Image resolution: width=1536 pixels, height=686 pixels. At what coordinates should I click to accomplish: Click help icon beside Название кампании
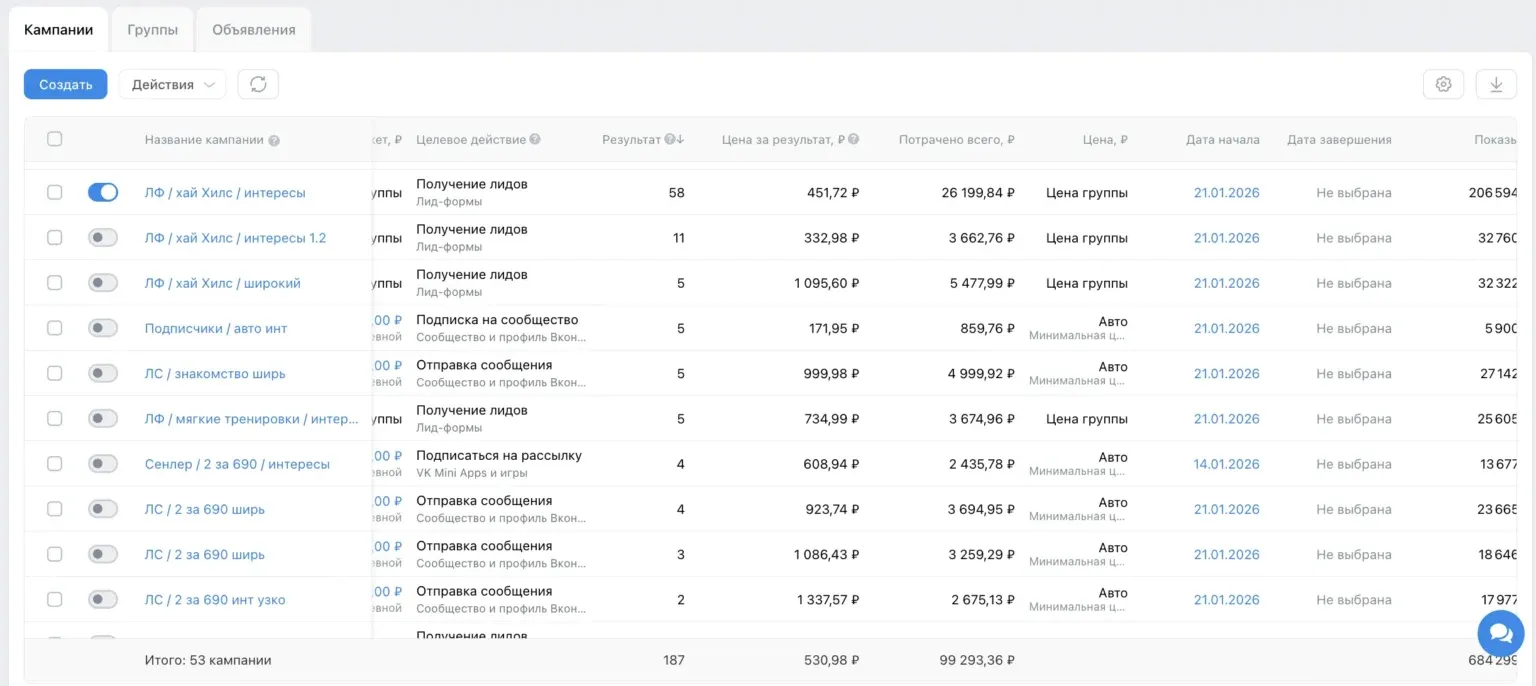[274, 141]
